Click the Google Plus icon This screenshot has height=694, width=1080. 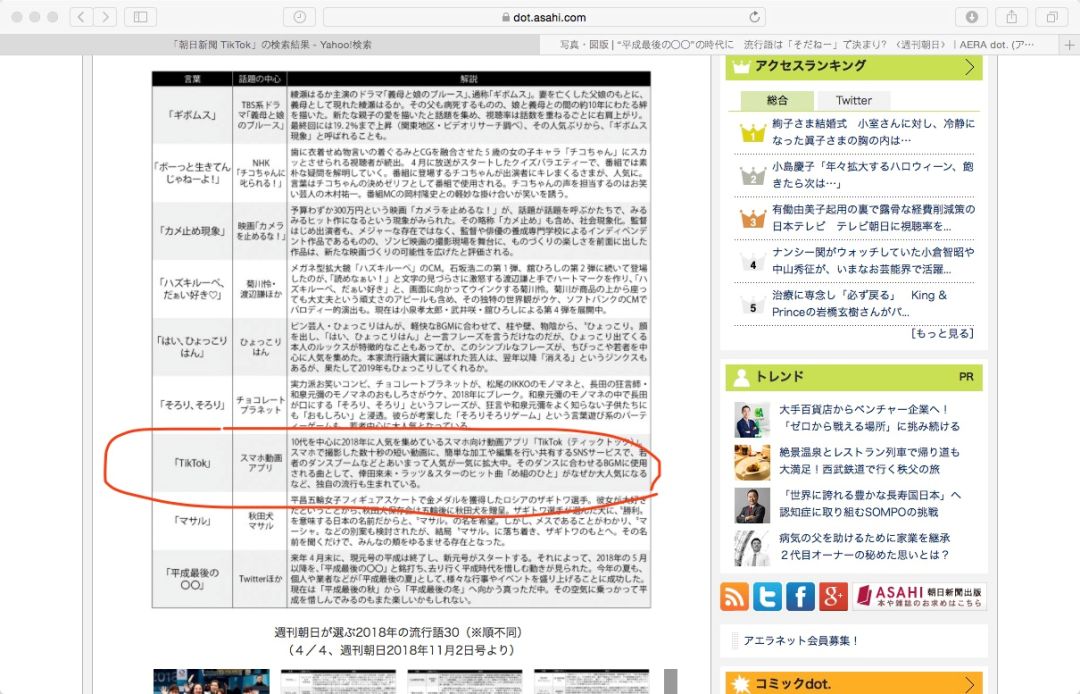point(833,596)
